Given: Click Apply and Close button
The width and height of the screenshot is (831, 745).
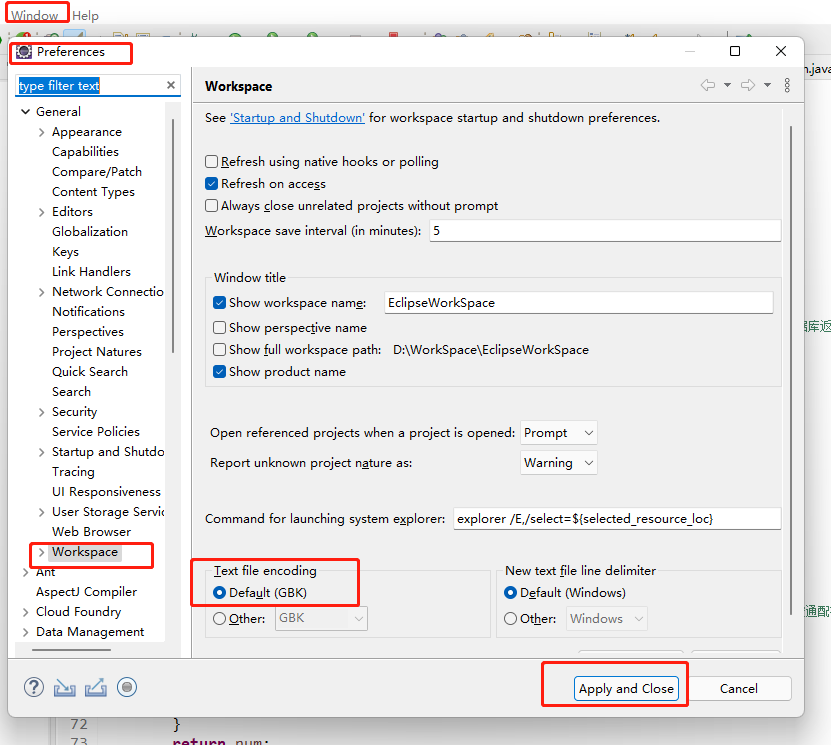Looking at the screenshot, I should (626, 688).
